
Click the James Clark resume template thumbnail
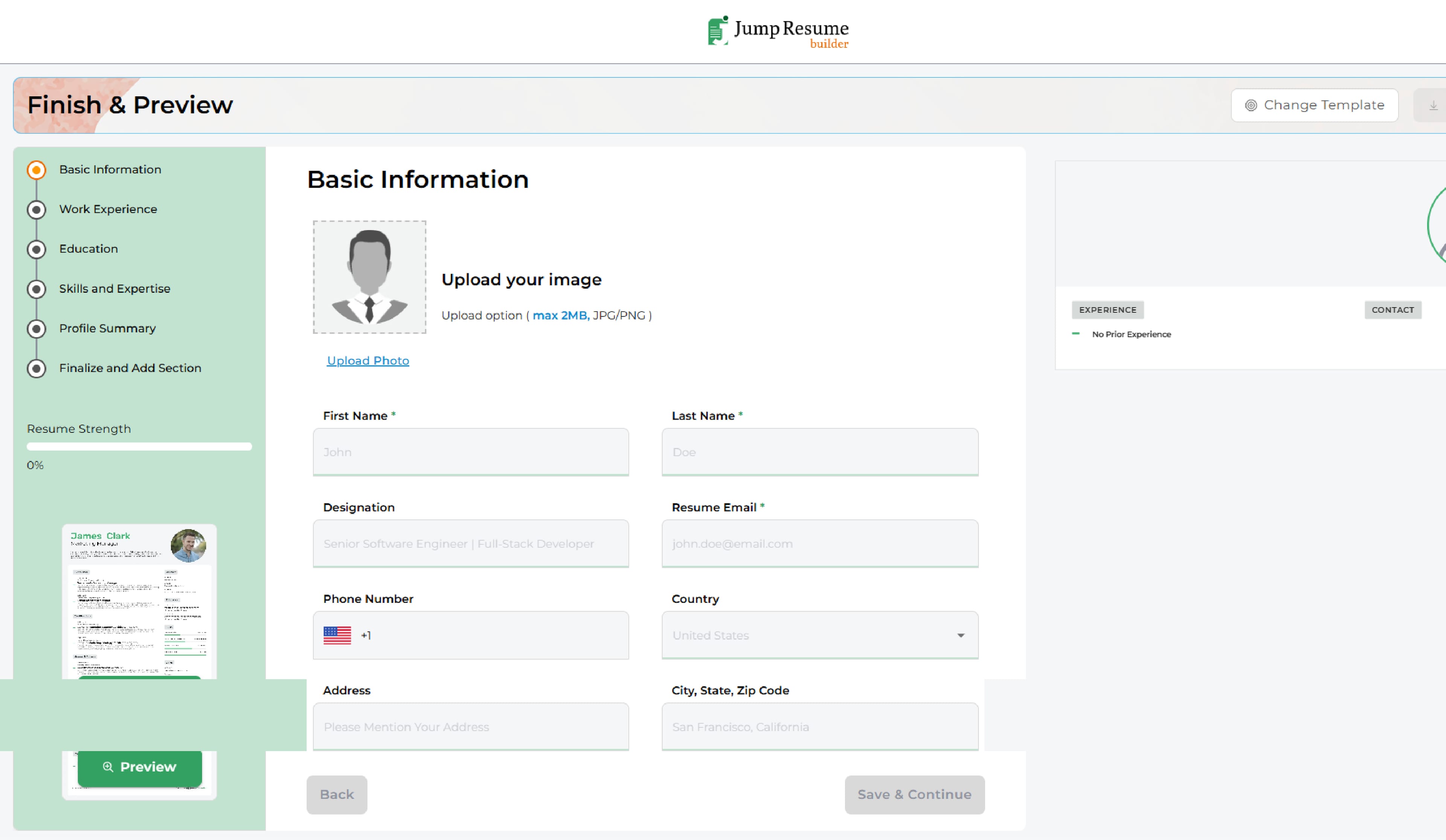(x=139, y=602)
